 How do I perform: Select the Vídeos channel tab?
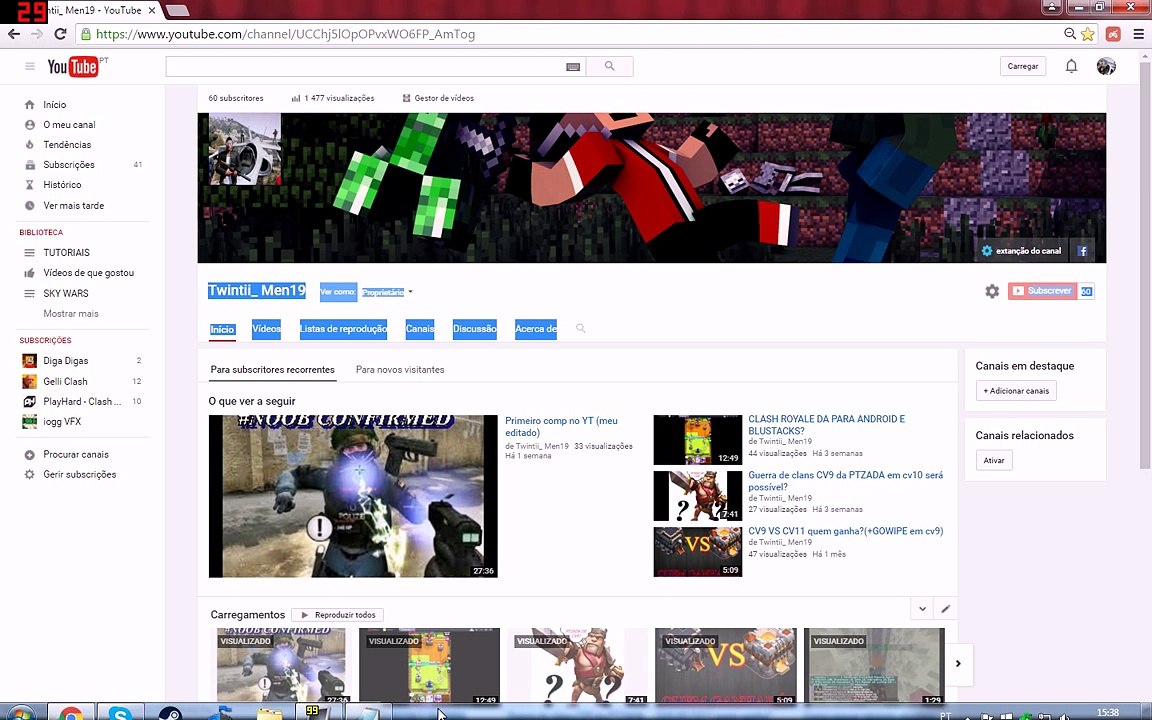[x=266, y=328]
